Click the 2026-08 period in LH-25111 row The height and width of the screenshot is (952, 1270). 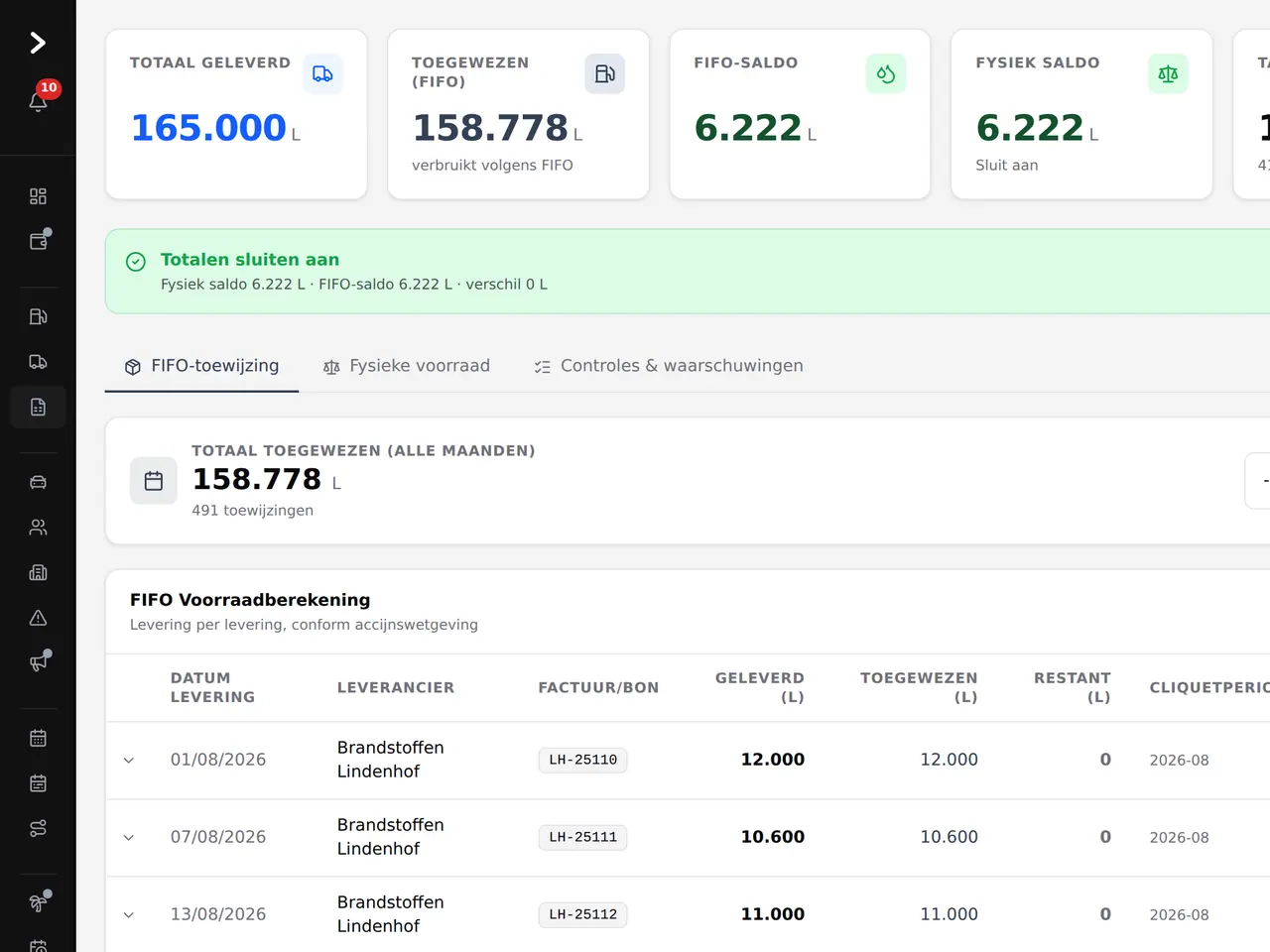(x=1179, y=837)
